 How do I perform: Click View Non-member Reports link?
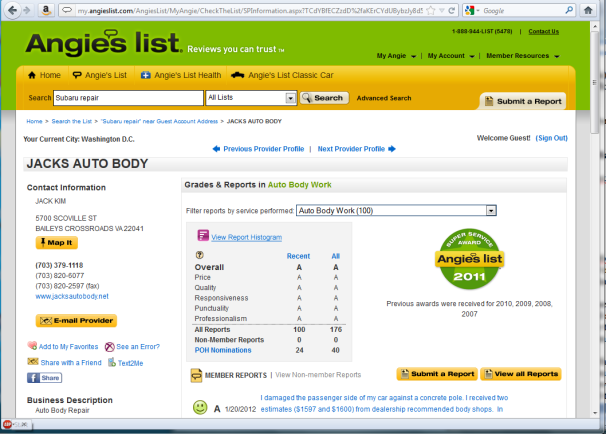318,375
